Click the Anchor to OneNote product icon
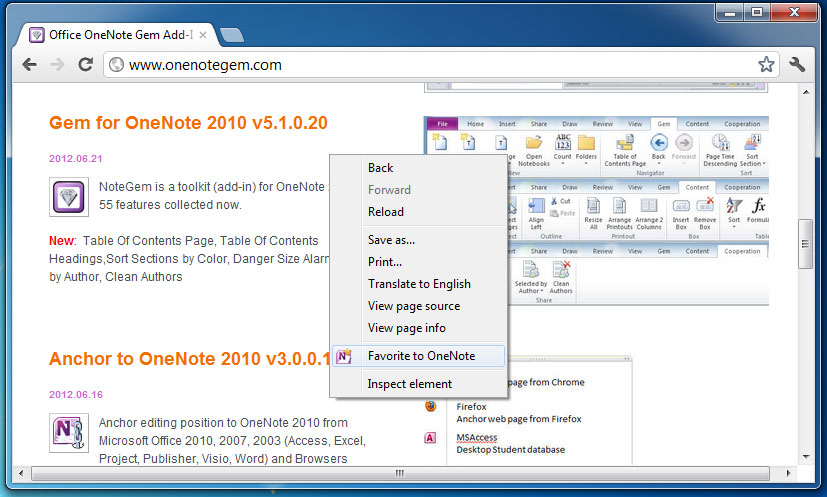 tap(69, 433)
